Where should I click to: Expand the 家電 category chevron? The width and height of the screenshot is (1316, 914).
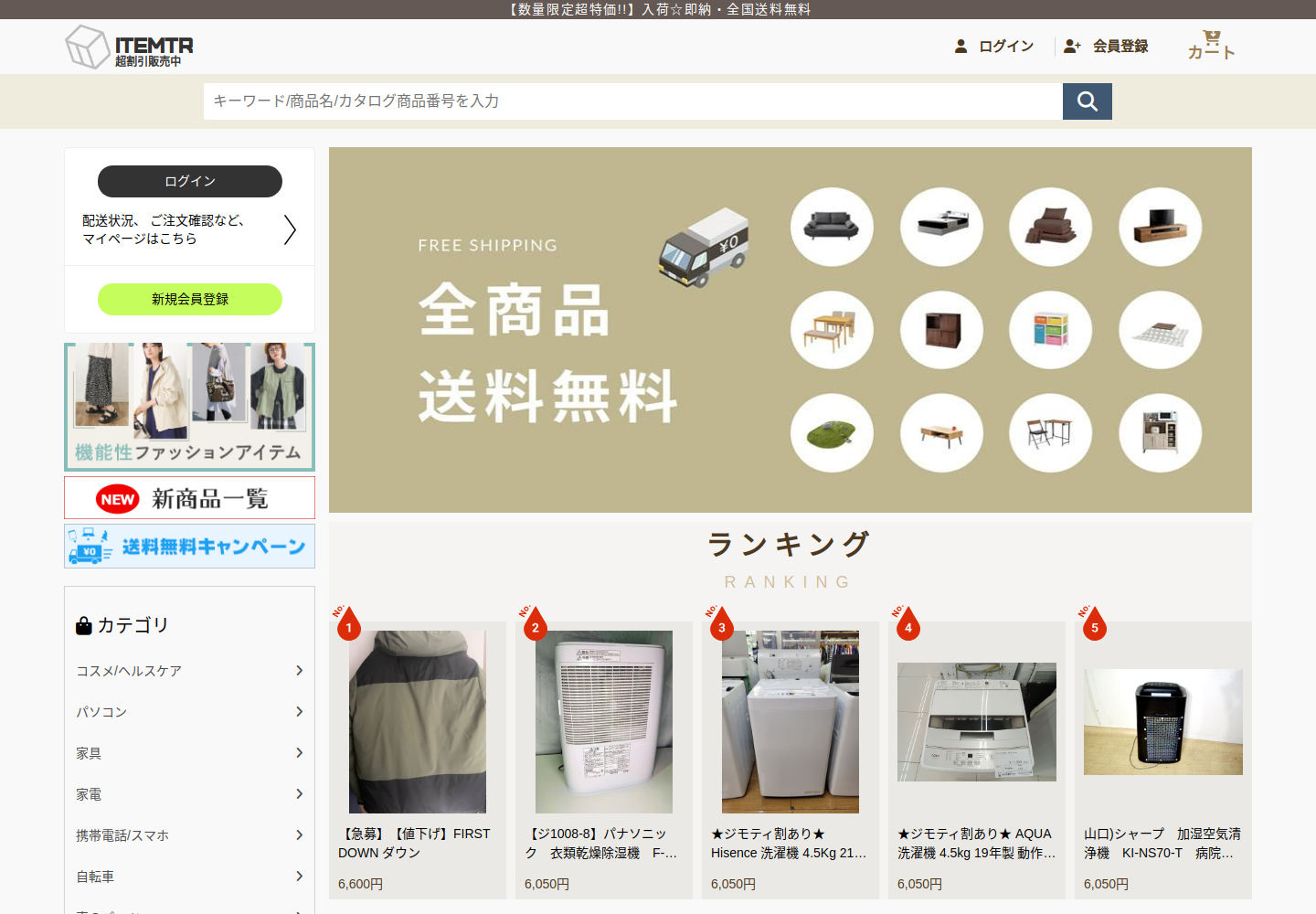click(299, 794)
